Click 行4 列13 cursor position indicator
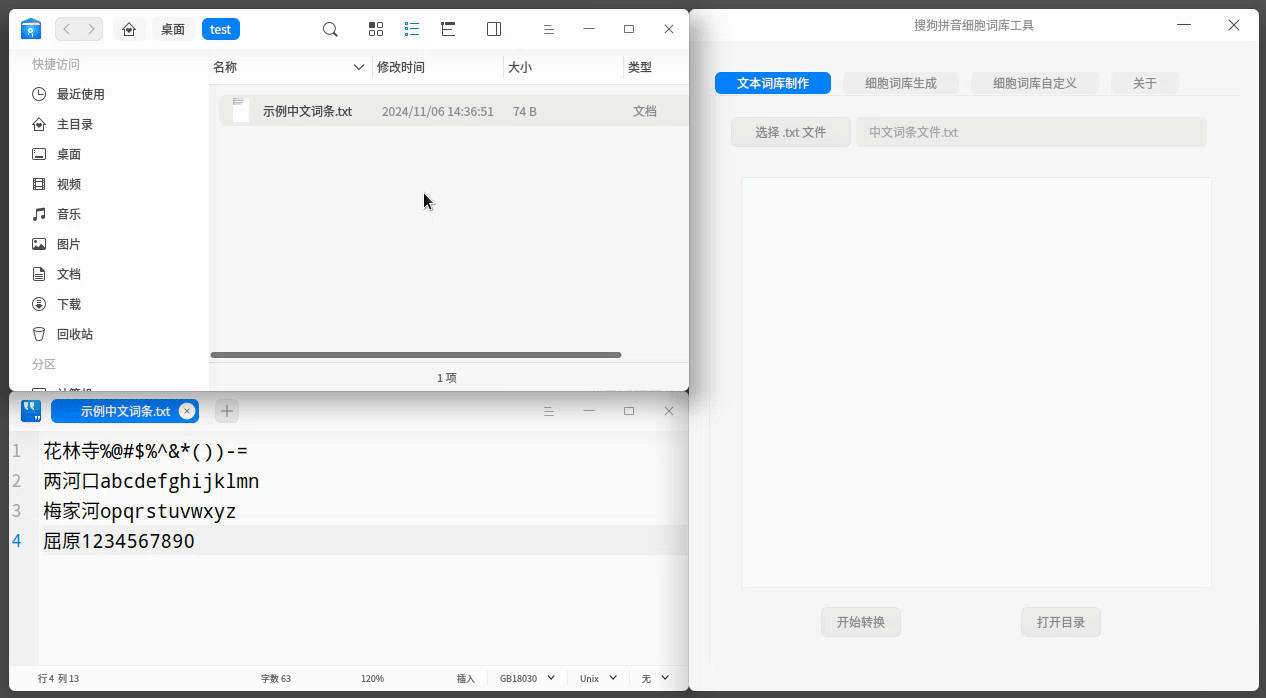 (x=58, y=678)
